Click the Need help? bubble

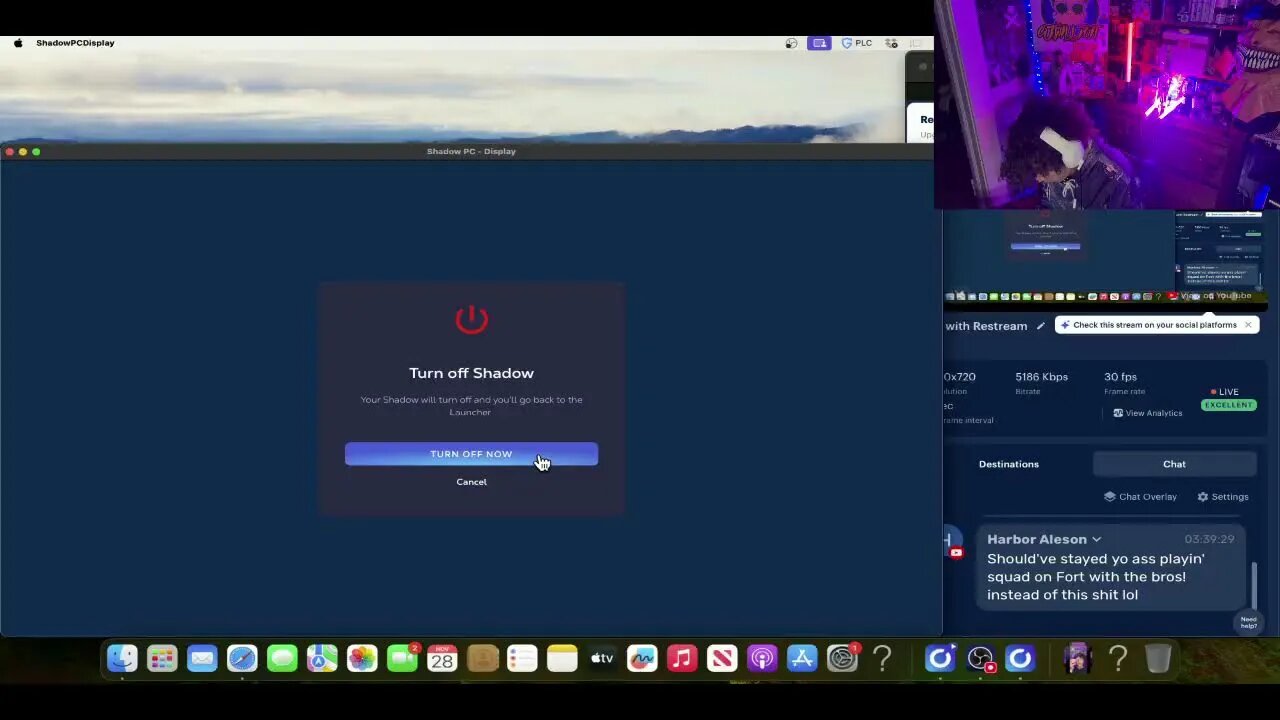pos(1249,622)
